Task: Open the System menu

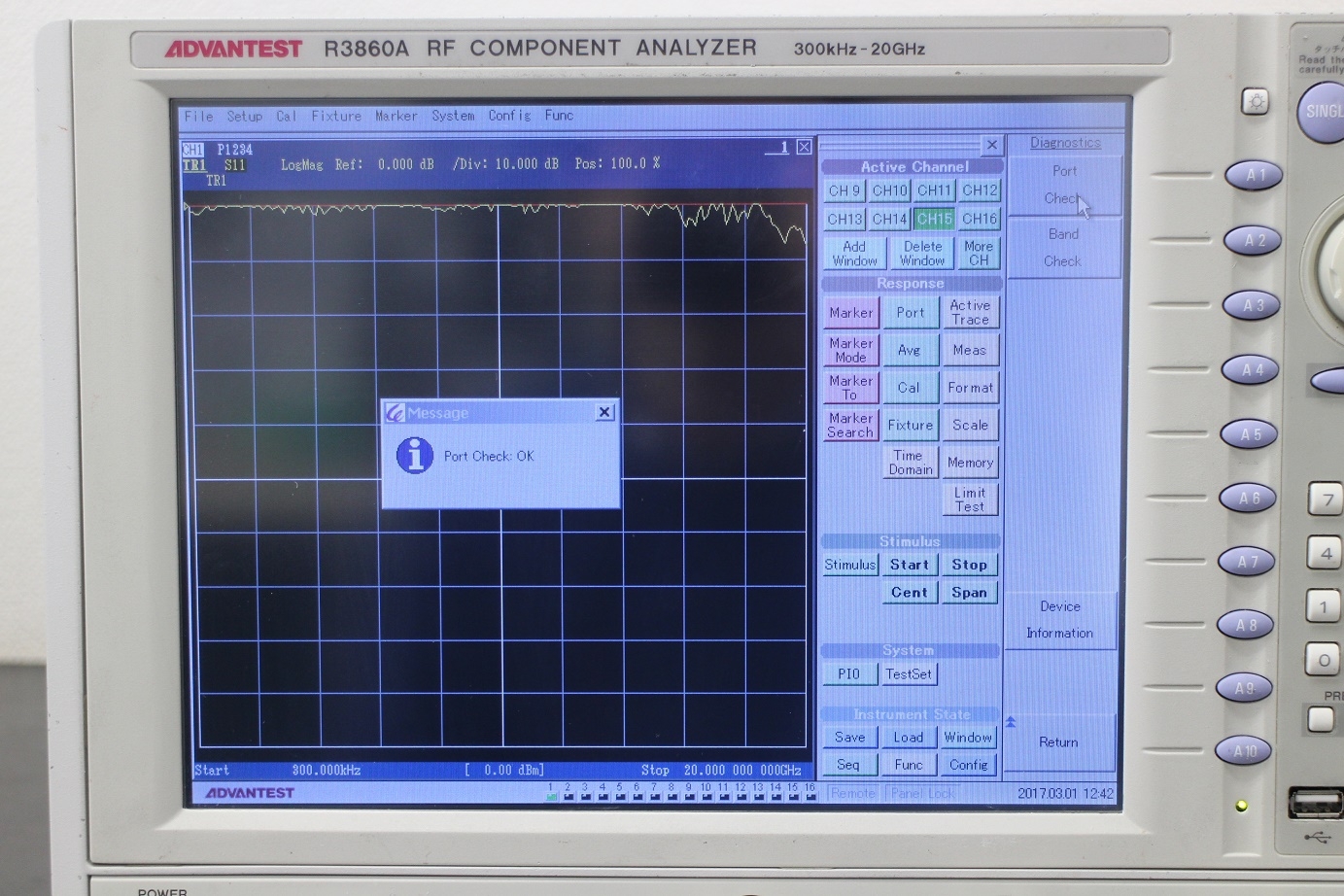Action: click(x=453, y=116)
